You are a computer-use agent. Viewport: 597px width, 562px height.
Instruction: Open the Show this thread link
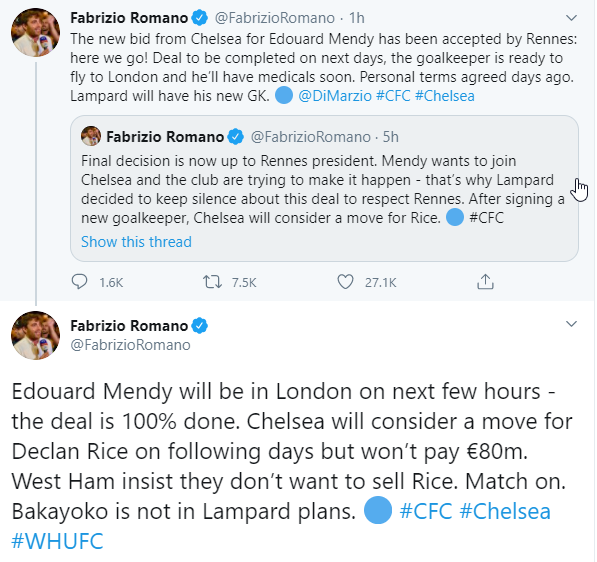(x=136, y=242)
